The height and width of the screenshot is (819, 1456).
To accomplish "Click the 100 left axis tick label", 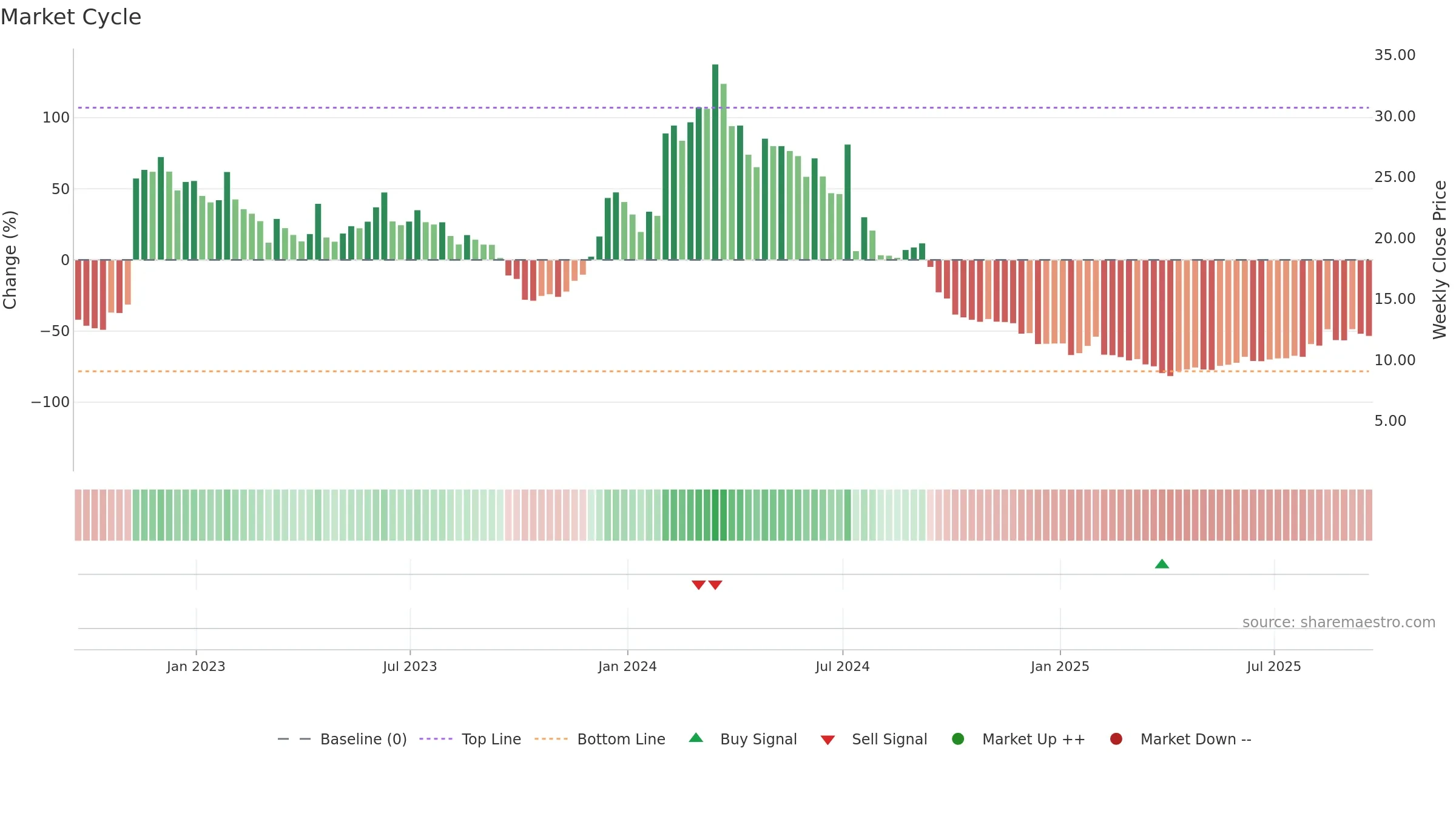I will (56, 118).
